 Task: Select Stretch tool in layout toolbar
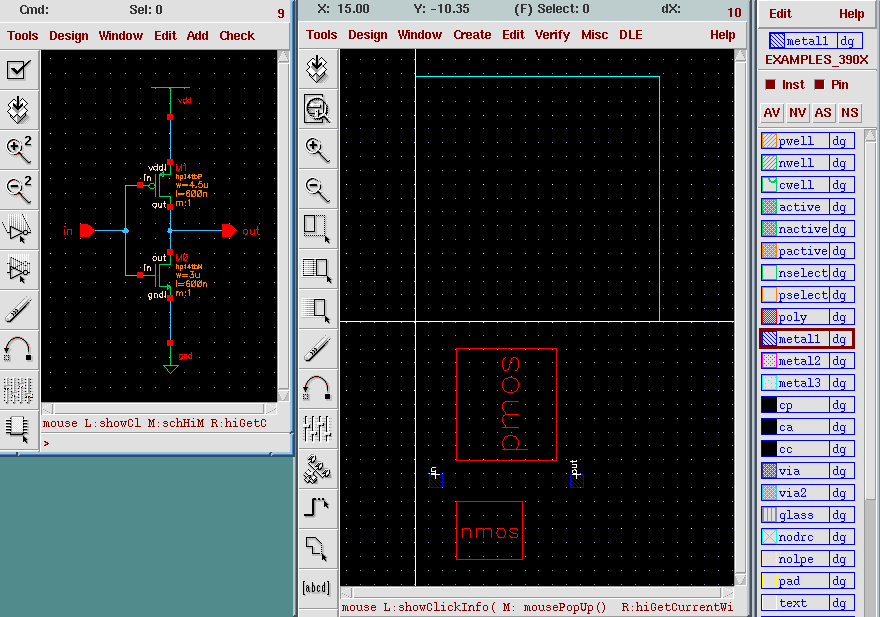point(318,228)
